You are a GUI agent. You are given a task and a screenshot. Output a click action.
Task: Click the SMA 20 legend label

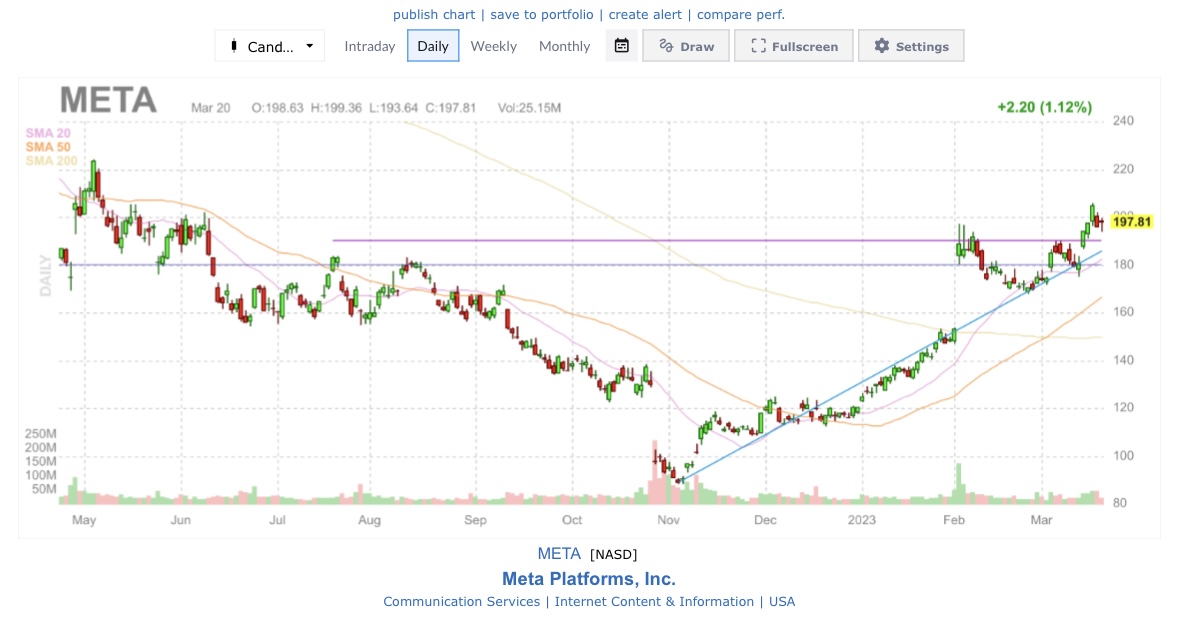[x=48, y=133]
